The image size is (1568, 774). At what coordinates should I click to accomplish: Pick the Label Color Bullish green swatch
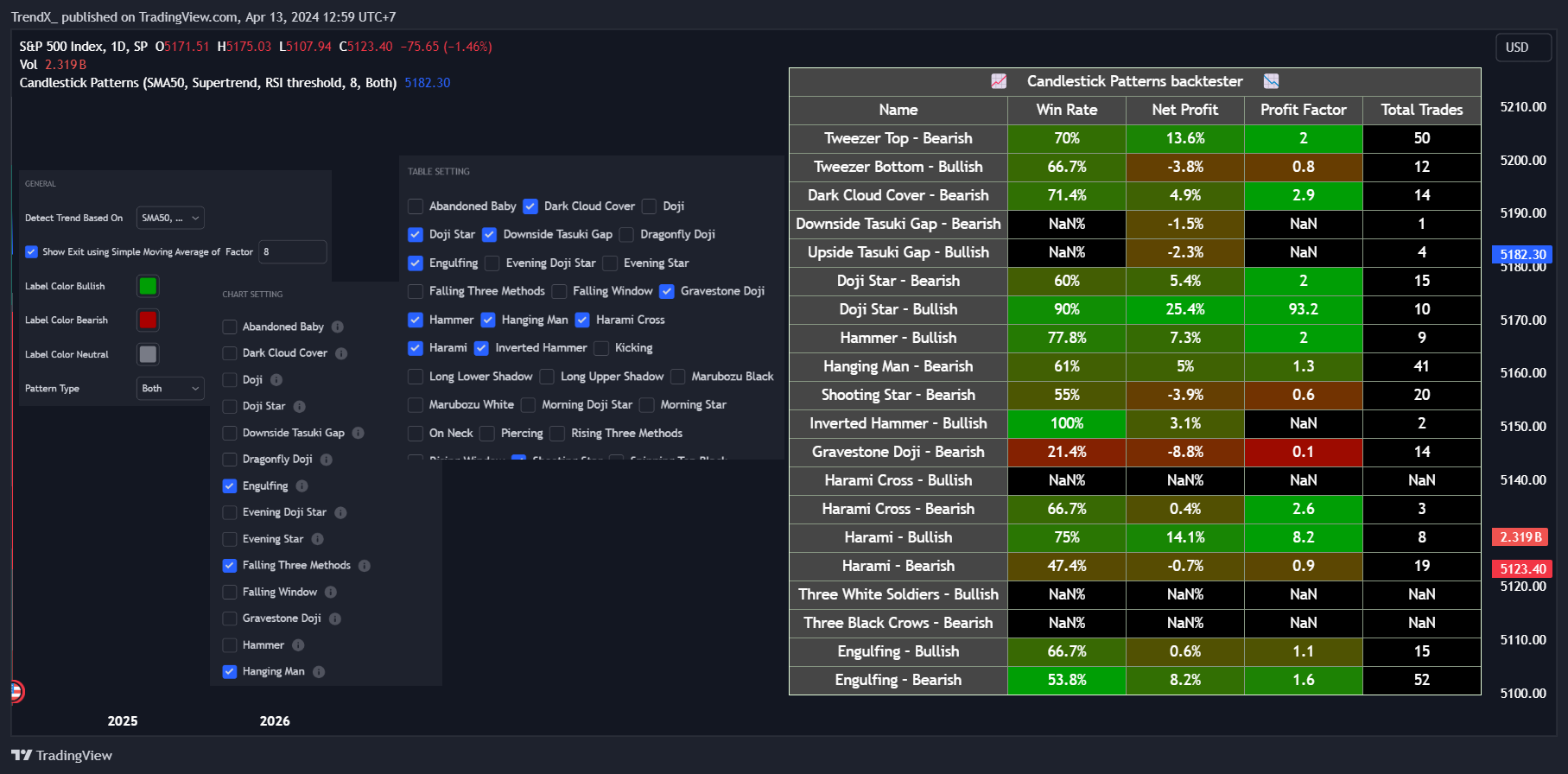pos(148,286)
